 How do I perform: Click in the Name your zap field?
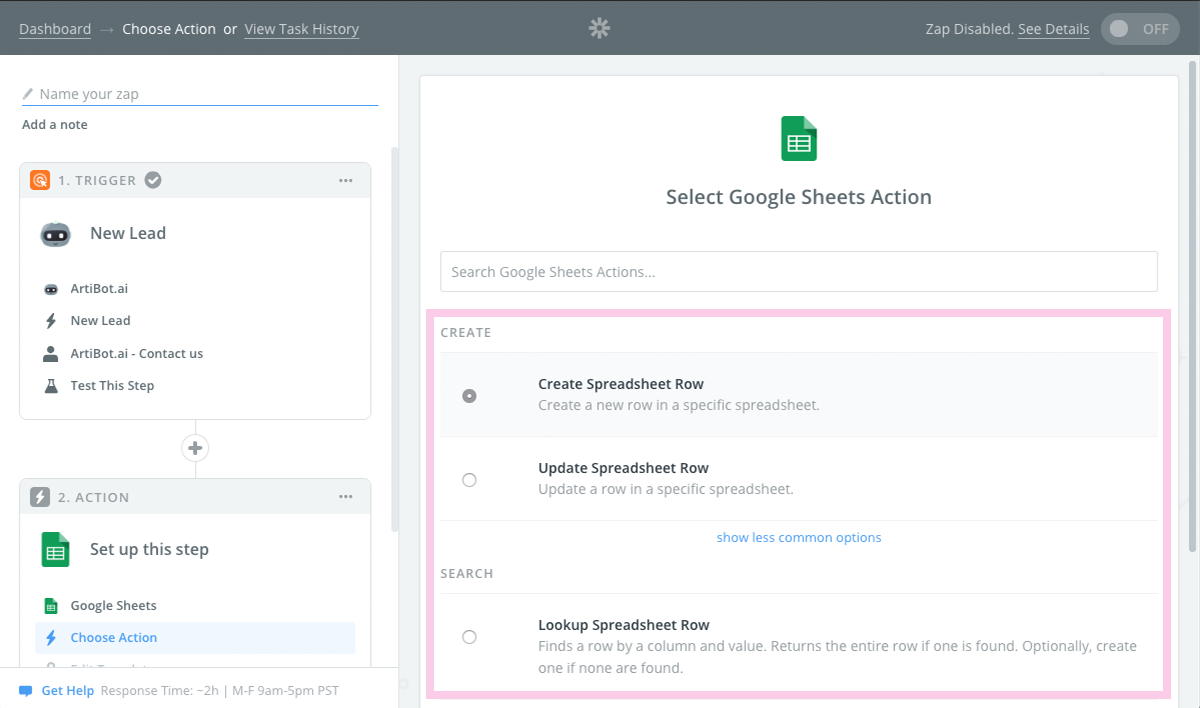pos(200,94)
